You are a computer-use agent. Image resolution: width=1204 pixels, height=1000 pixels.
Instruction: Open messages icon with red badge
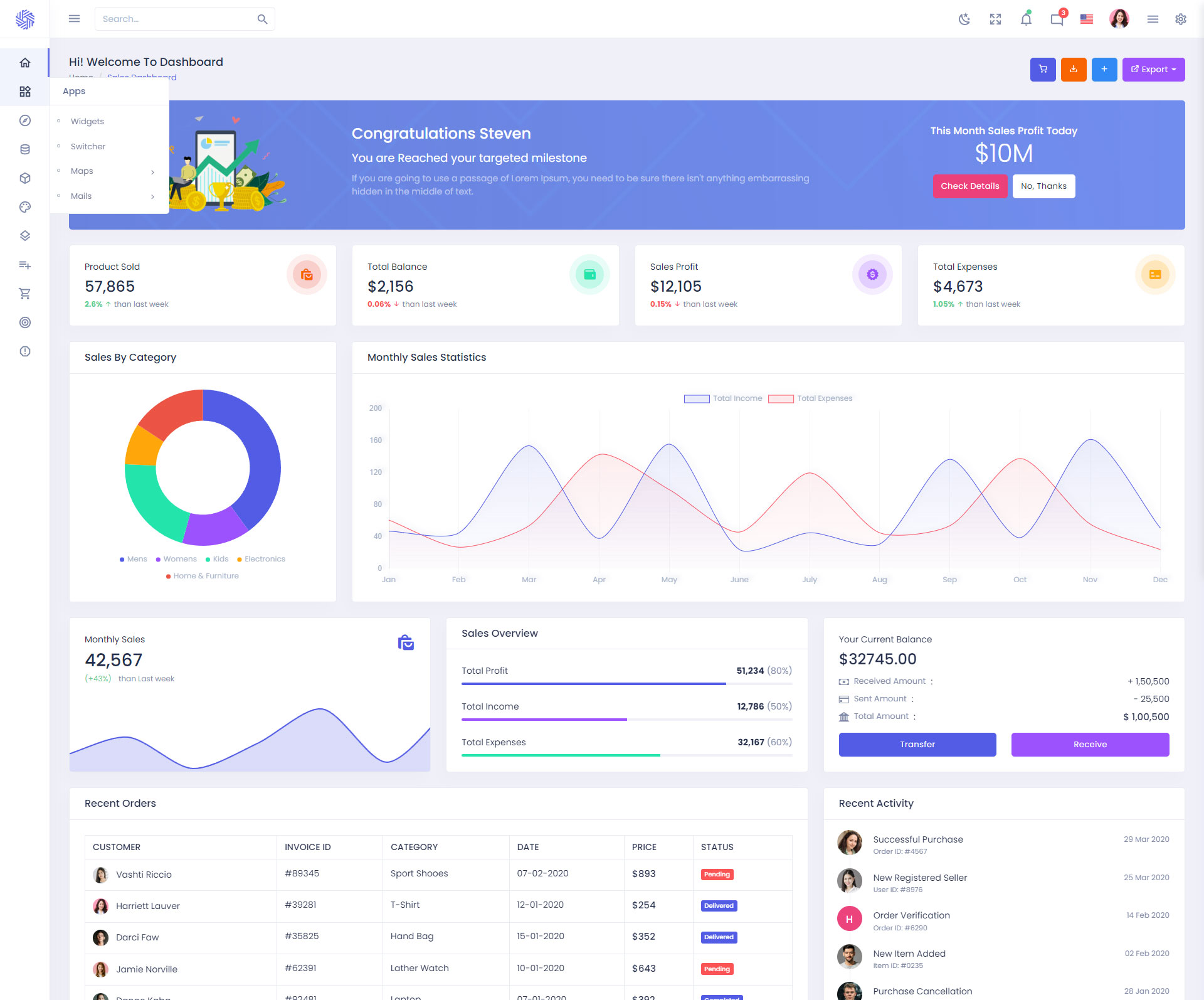1057,19
